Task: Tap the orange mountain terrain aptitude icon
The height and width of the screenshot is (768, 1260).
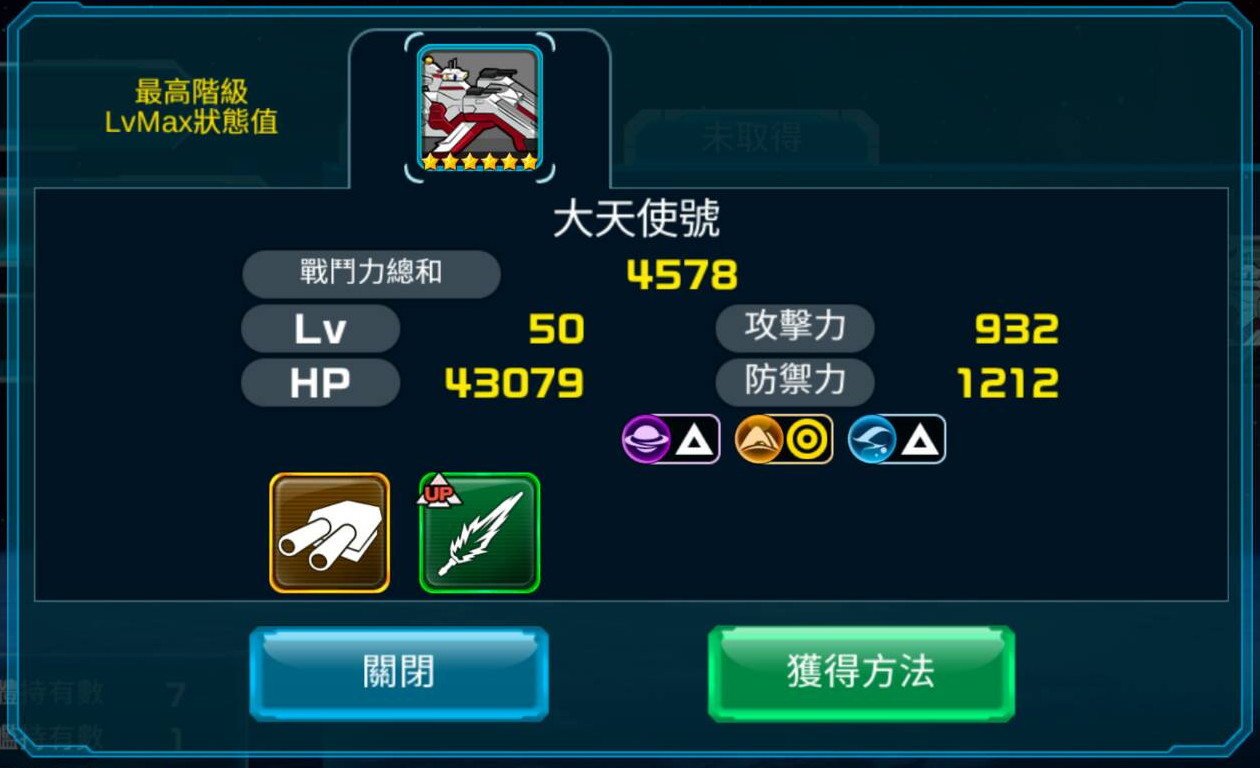Action: pyautogui.click(x=759, y=439)
